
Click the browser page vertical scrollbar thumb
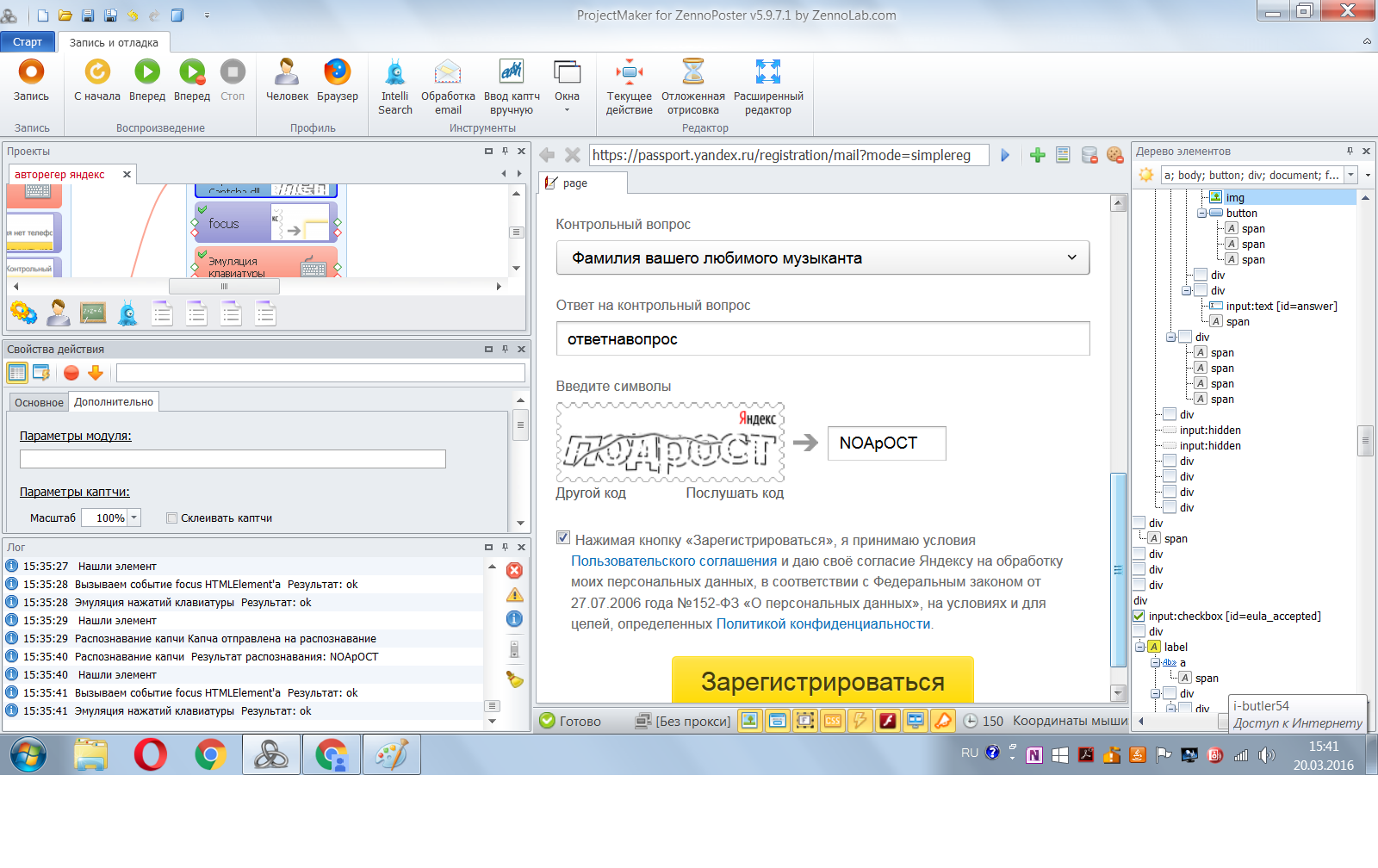(x=1119, y=570)
